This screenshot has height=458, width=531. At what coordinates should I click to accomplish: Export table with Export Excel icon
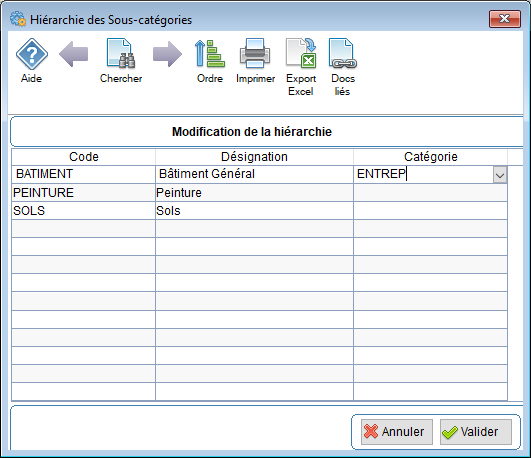click(x=301, y=67)
